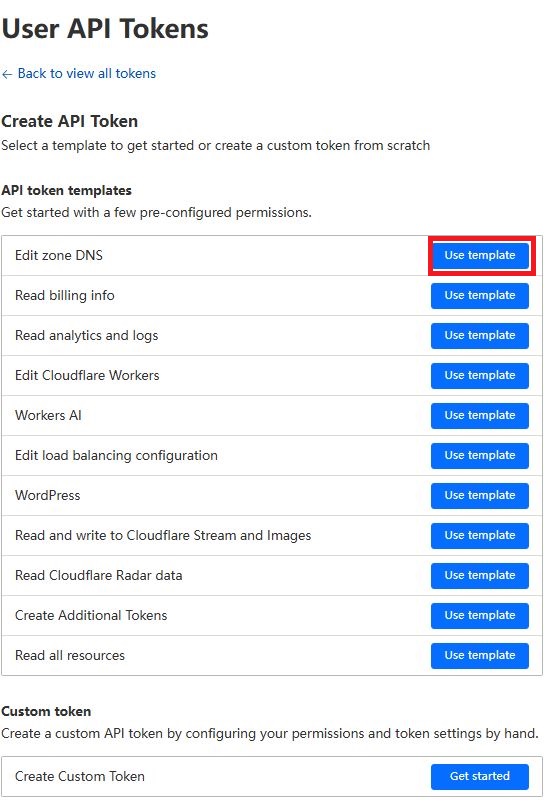Use template for Read analytics and logs
This screenshot has width=551, height=804.
(479, 335)
